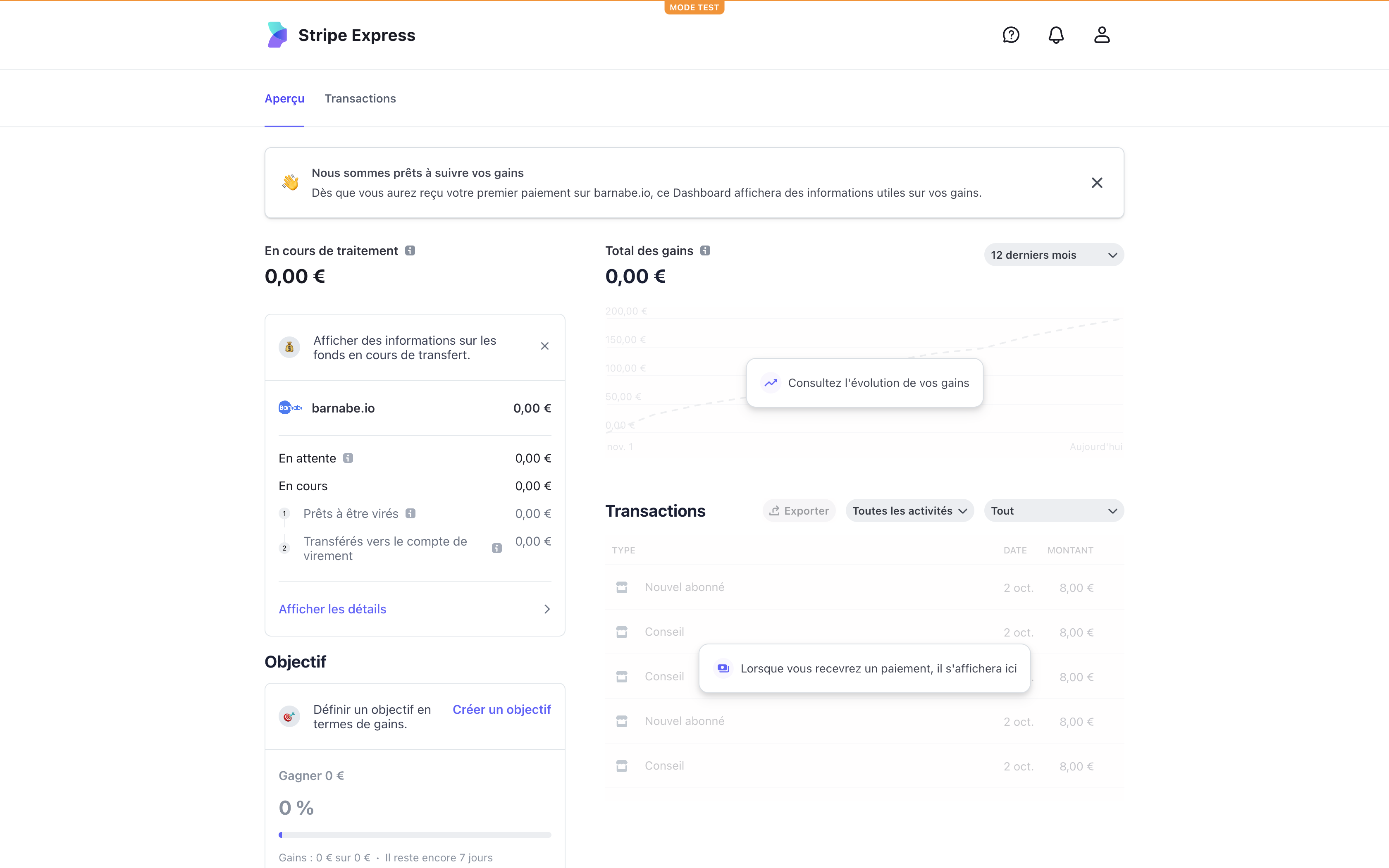The width and height of the screenshot is (1389, 868).
Task: Click info icon next to Prêts à être virés
Action: click(410, 514)
